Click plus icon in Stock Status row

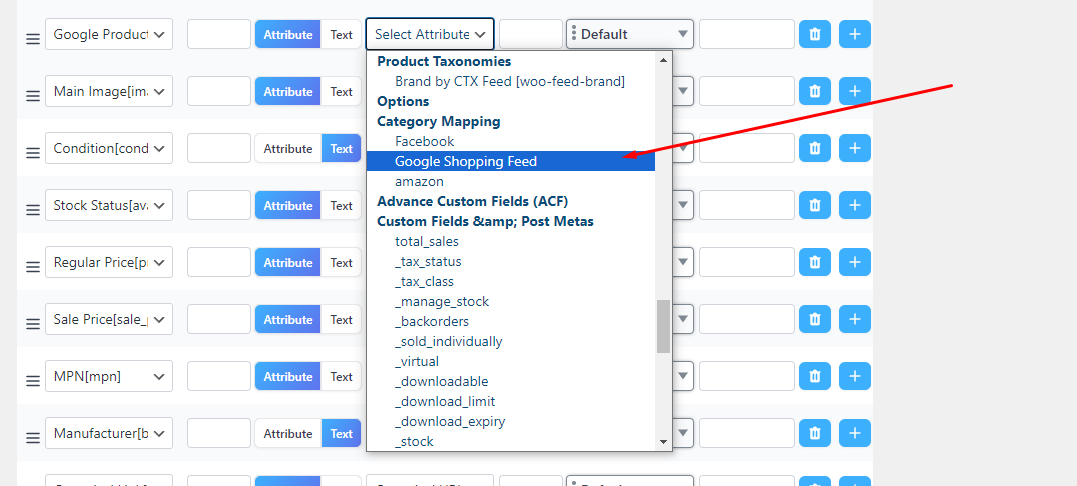854,205
